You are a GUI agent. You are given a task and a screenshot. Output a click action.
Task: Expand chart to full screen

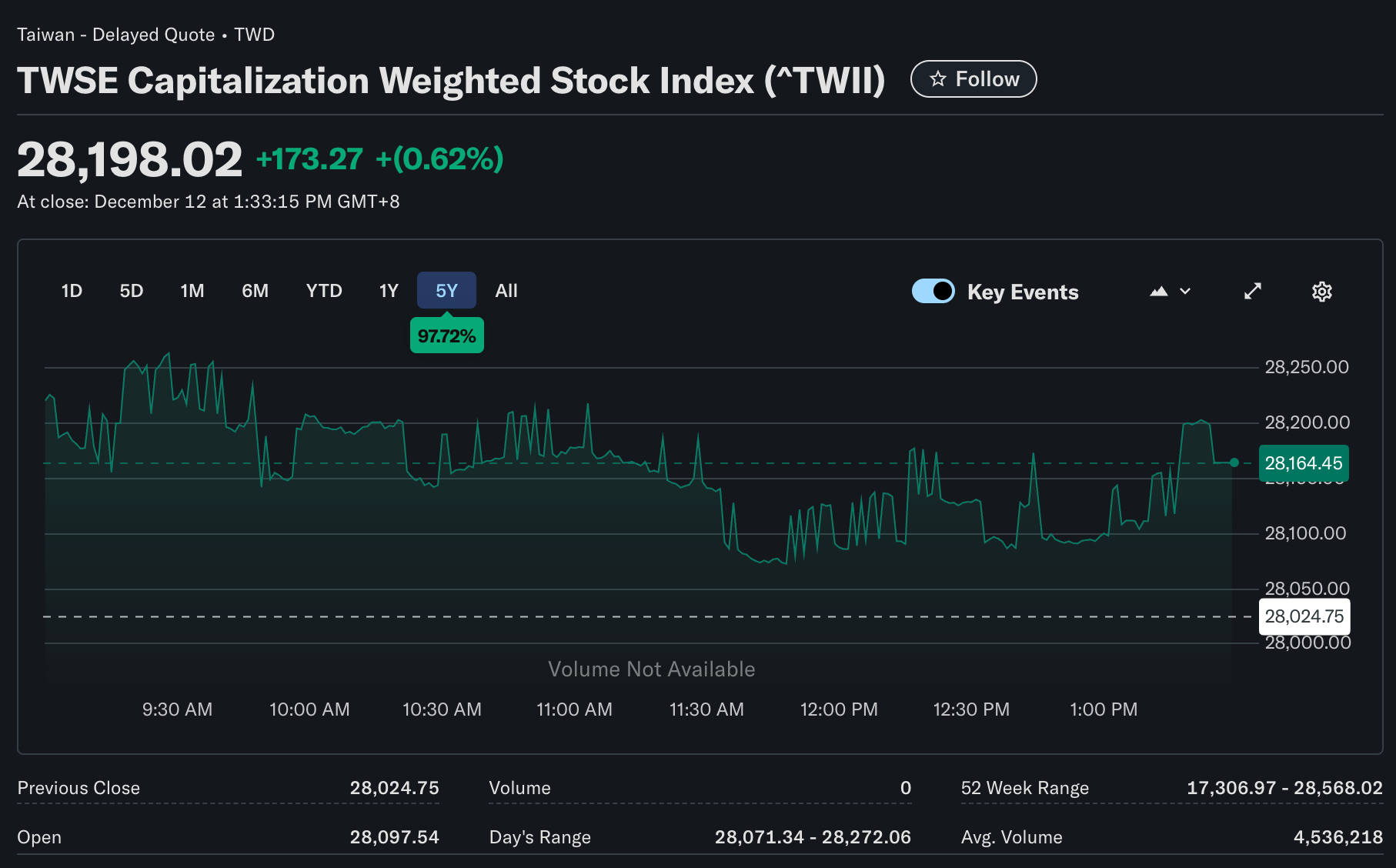point(1253,291)
